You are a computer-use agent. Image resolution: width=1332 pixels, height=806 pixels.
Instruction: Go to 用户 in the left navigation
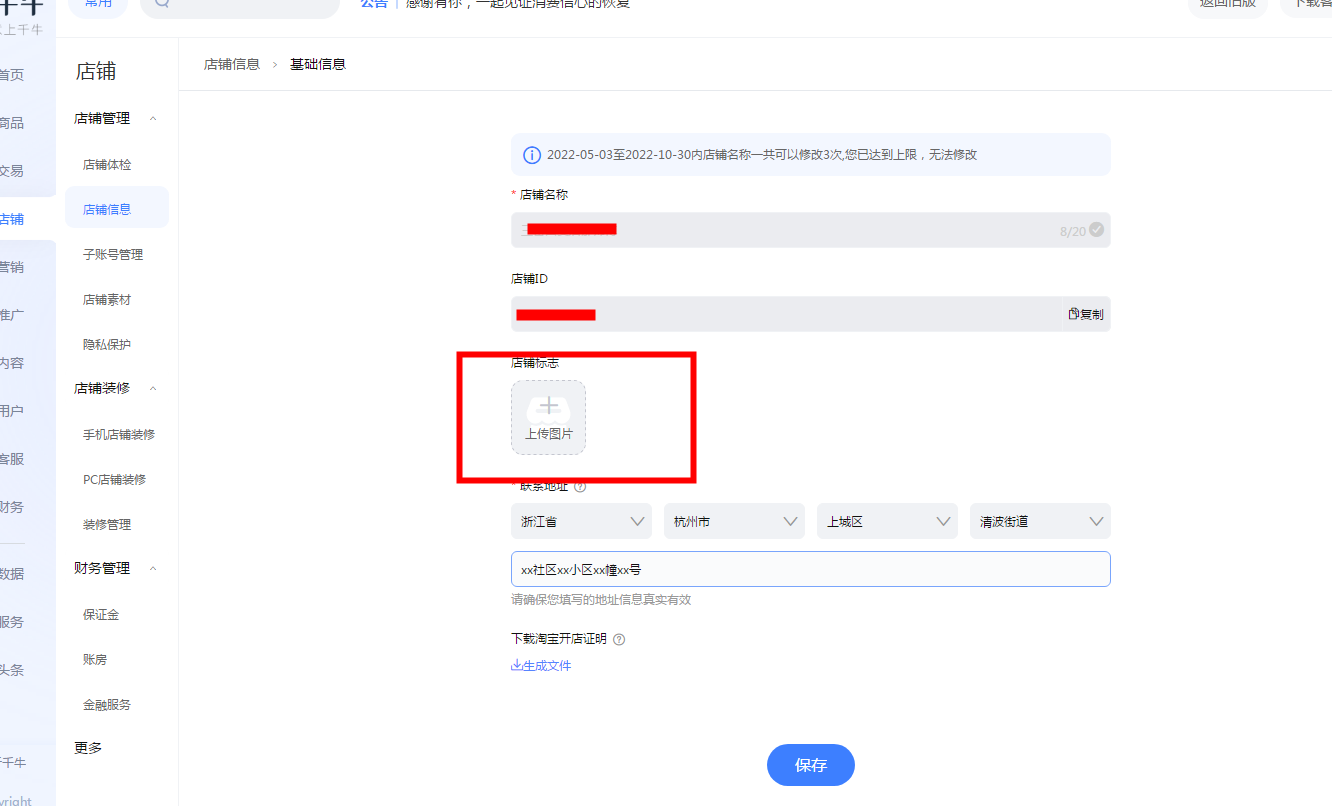click(12, 411)
